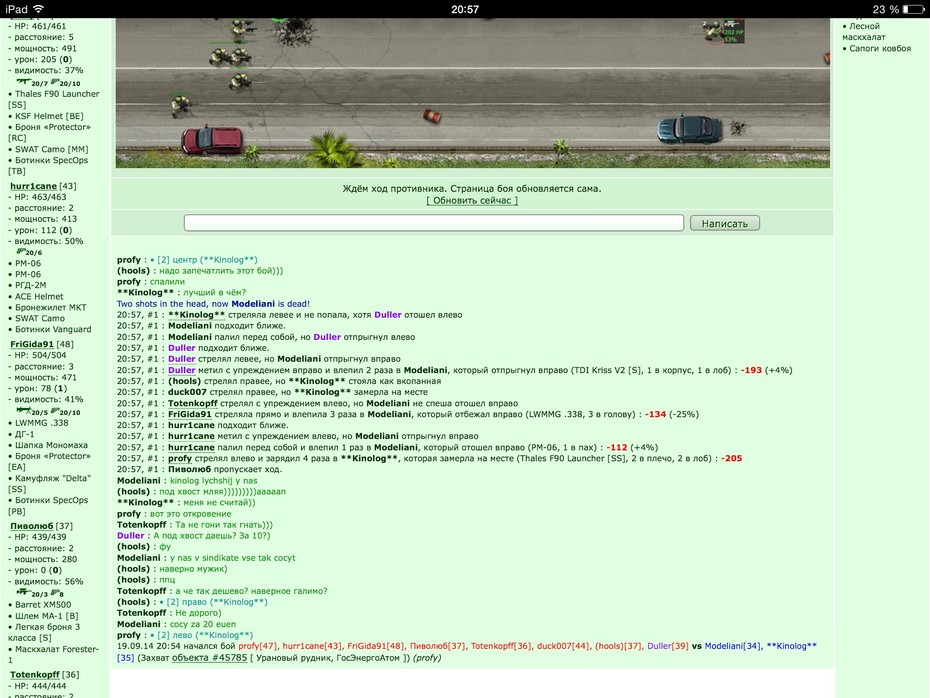Click the Обновить сейчас refresh link
The image size is (930, 698).
point(472,200)
